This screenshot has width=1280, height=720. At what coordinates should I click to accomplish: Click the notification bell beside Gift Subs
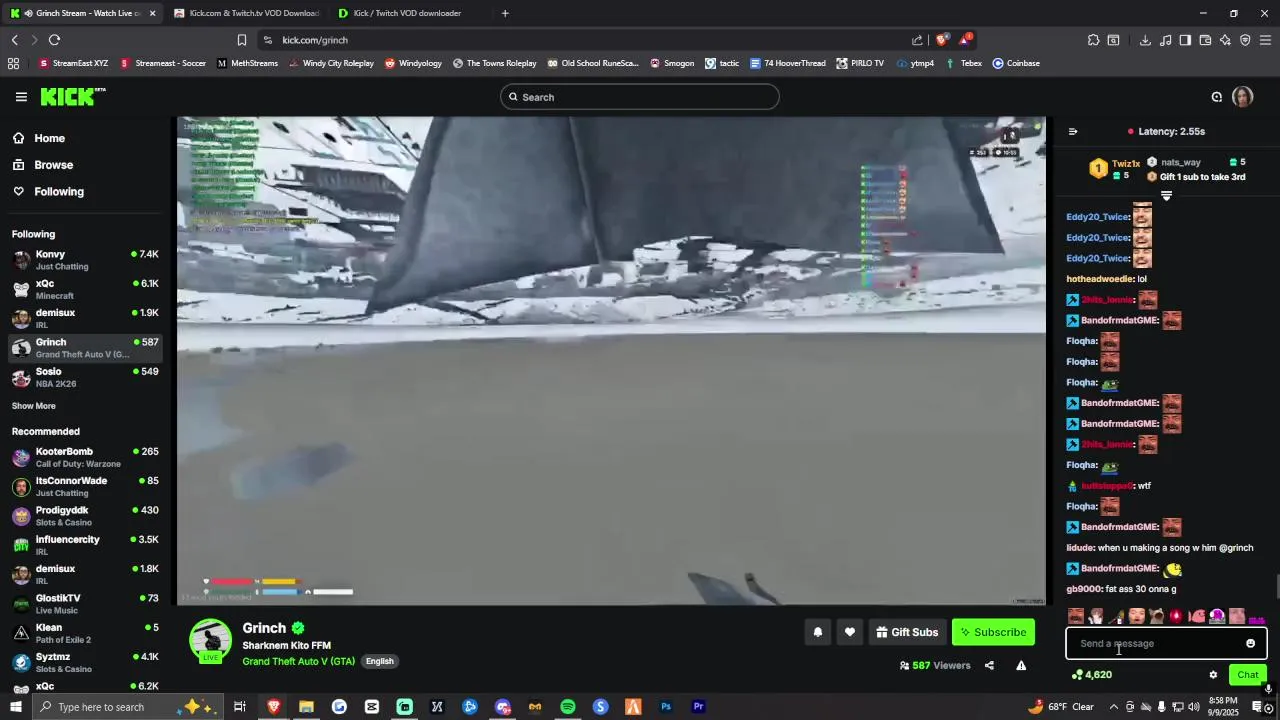(817, 632)
